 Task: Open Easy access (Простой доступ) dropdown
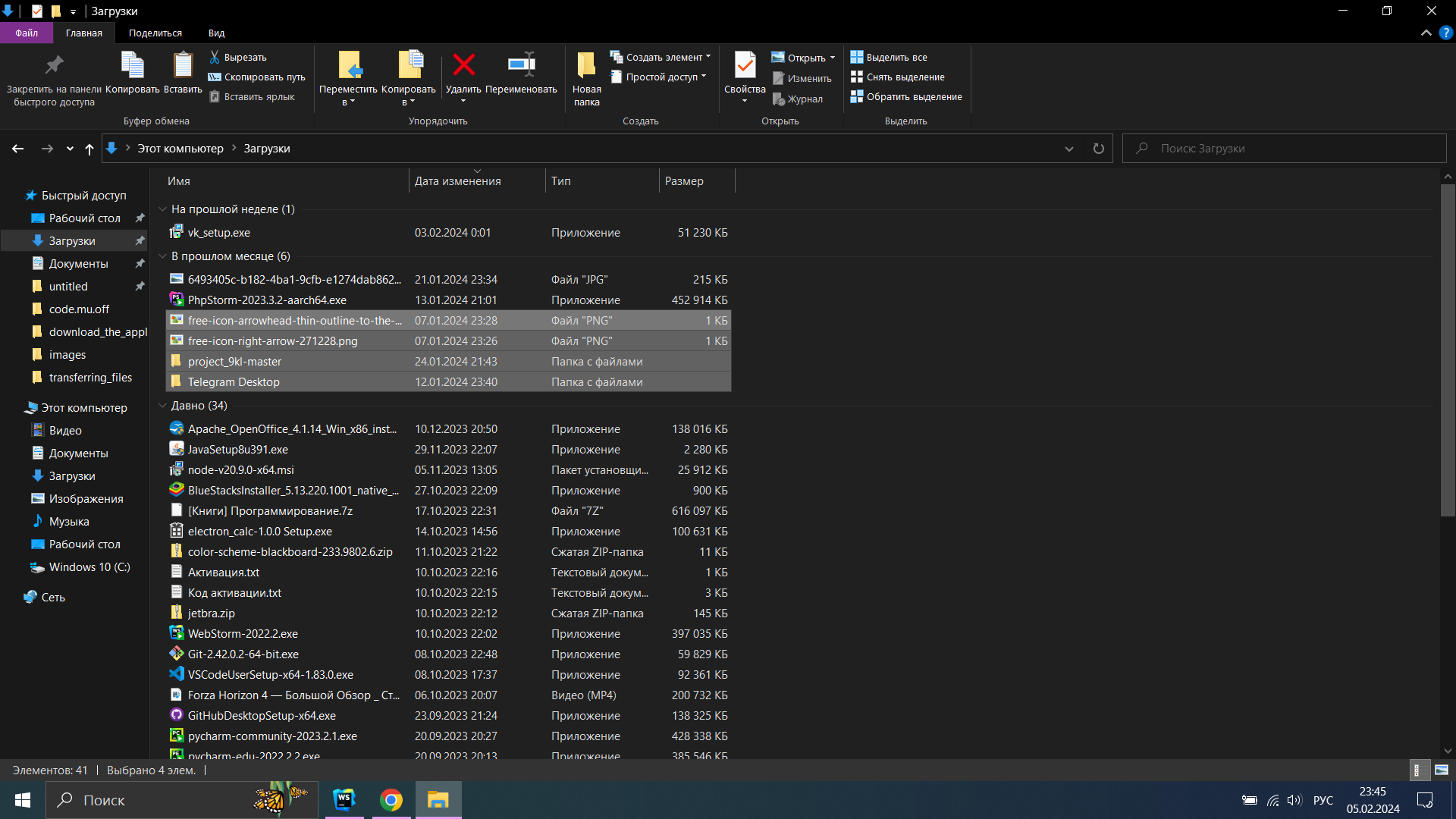[658, 77]
